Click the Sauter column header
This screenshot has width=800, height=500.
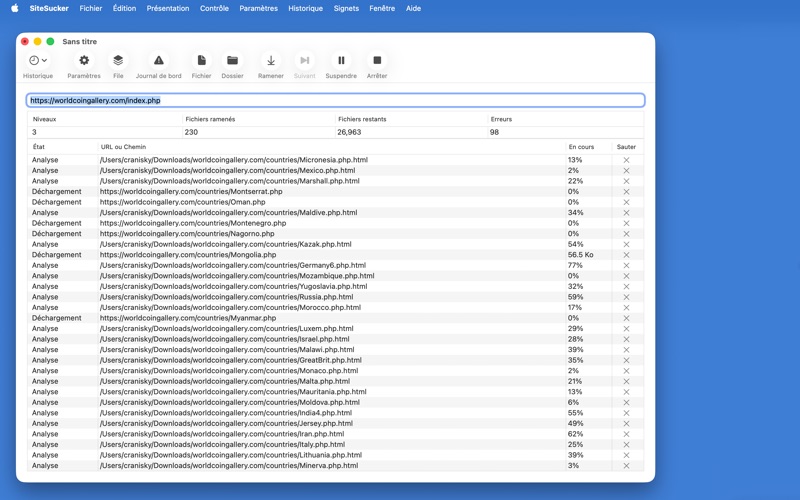[626, 147]
